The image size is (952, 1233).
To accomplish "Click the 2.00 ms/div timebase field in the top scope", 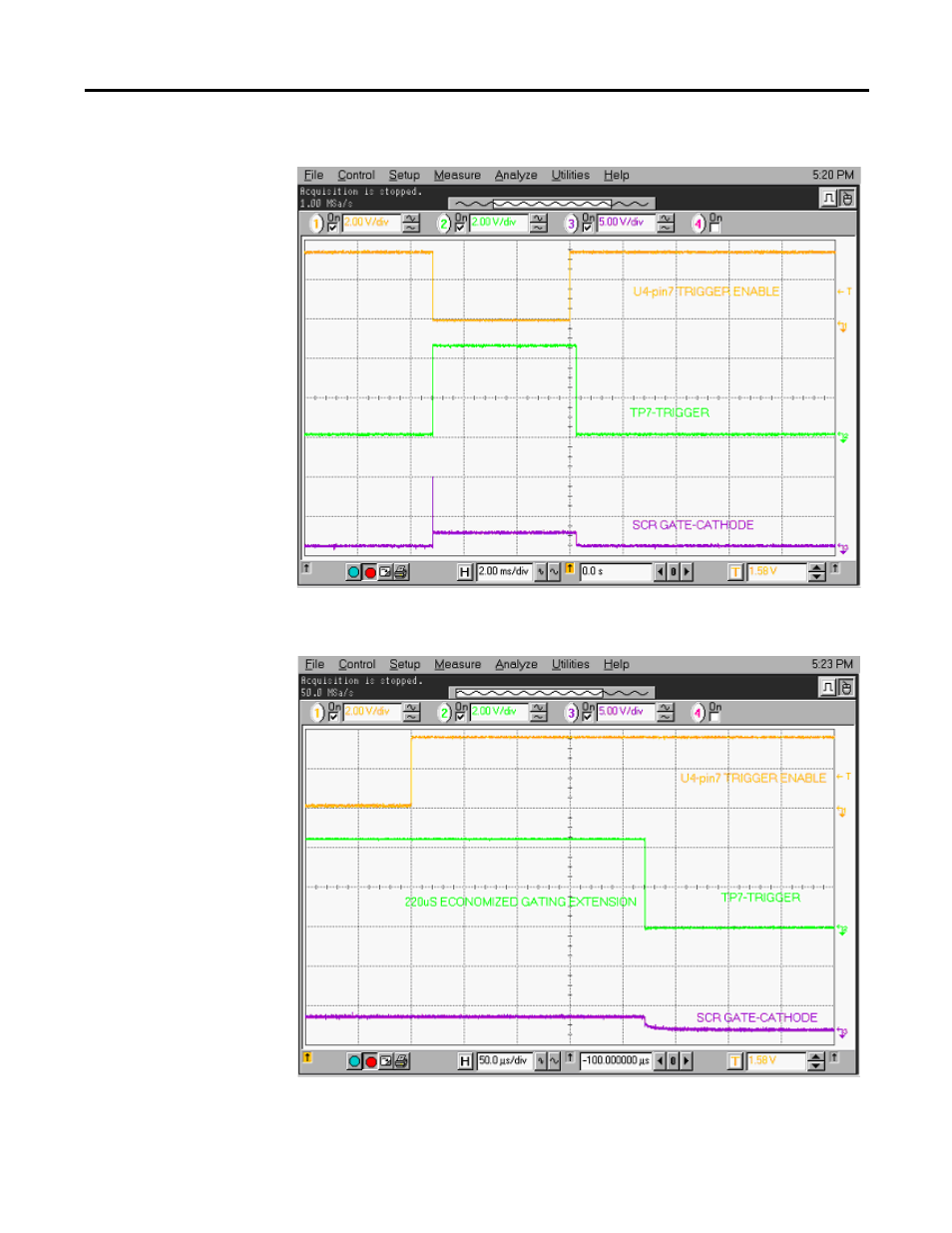I will point(505,572).
